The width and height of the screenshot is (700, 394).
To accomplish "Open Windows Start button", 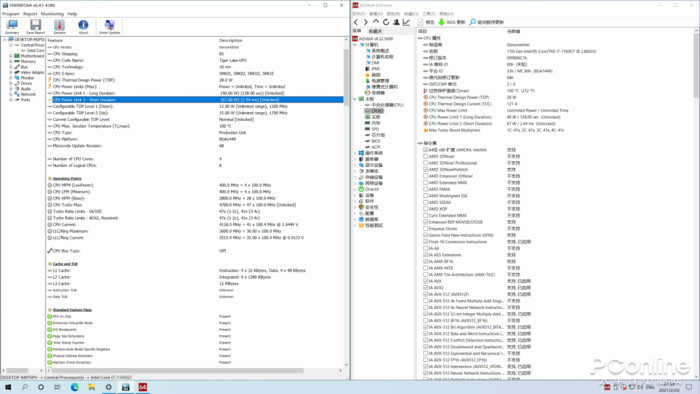I will (8, 387).
